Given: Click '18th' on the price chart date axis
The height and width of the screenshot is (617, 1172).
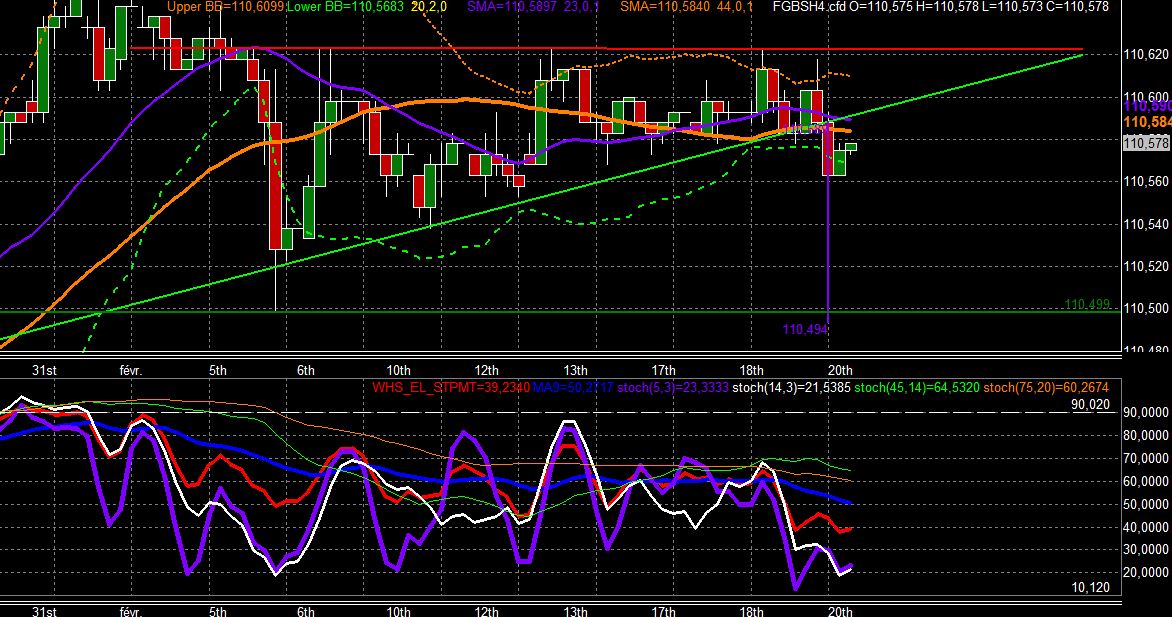Looking at the screenshot, I should 751,370.
